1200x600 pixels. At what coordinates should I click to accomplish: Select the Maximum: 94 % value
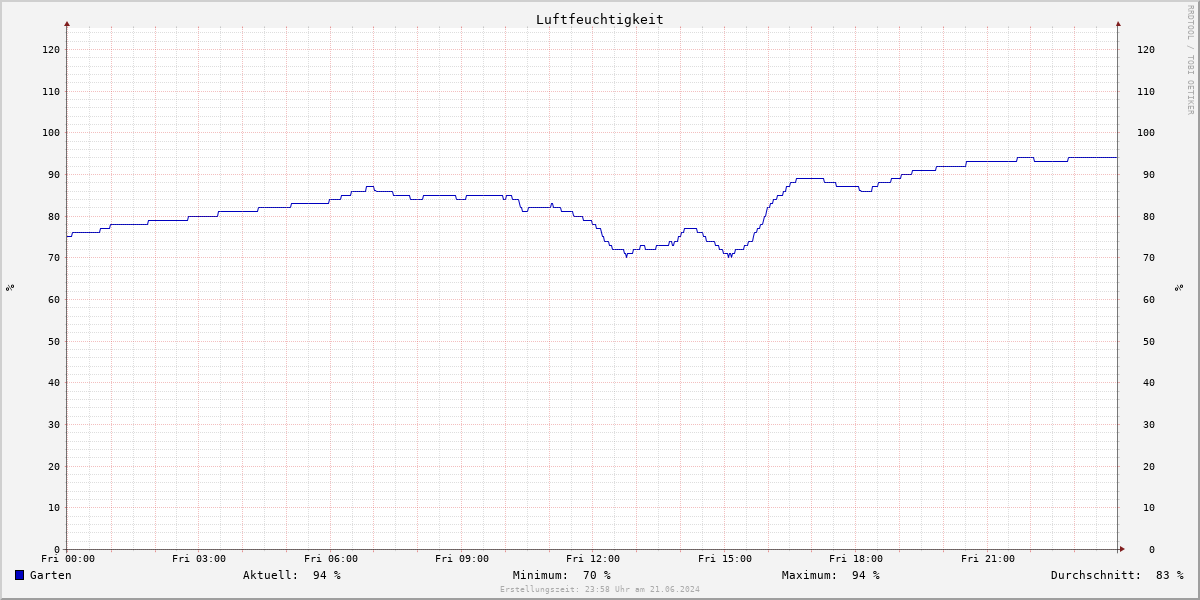coord(831,575)
